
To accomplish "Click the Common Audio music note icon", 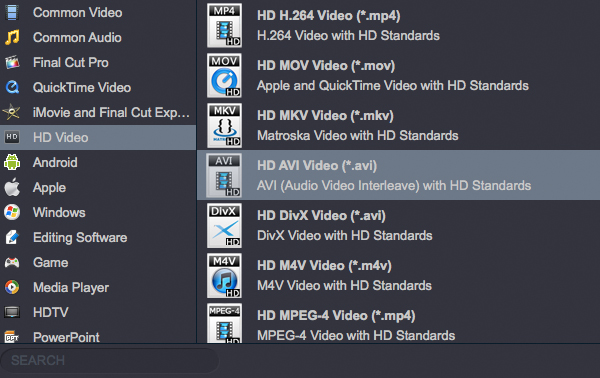I will click(x=12, y=37).
